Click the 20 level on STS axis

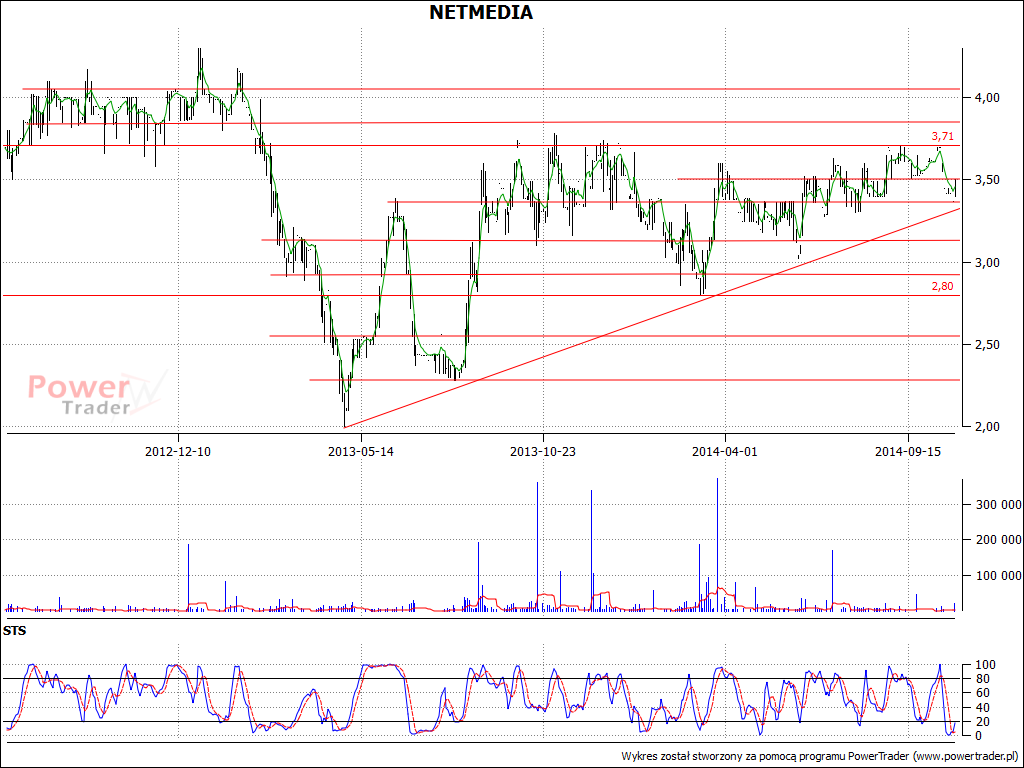click(981, 722)
